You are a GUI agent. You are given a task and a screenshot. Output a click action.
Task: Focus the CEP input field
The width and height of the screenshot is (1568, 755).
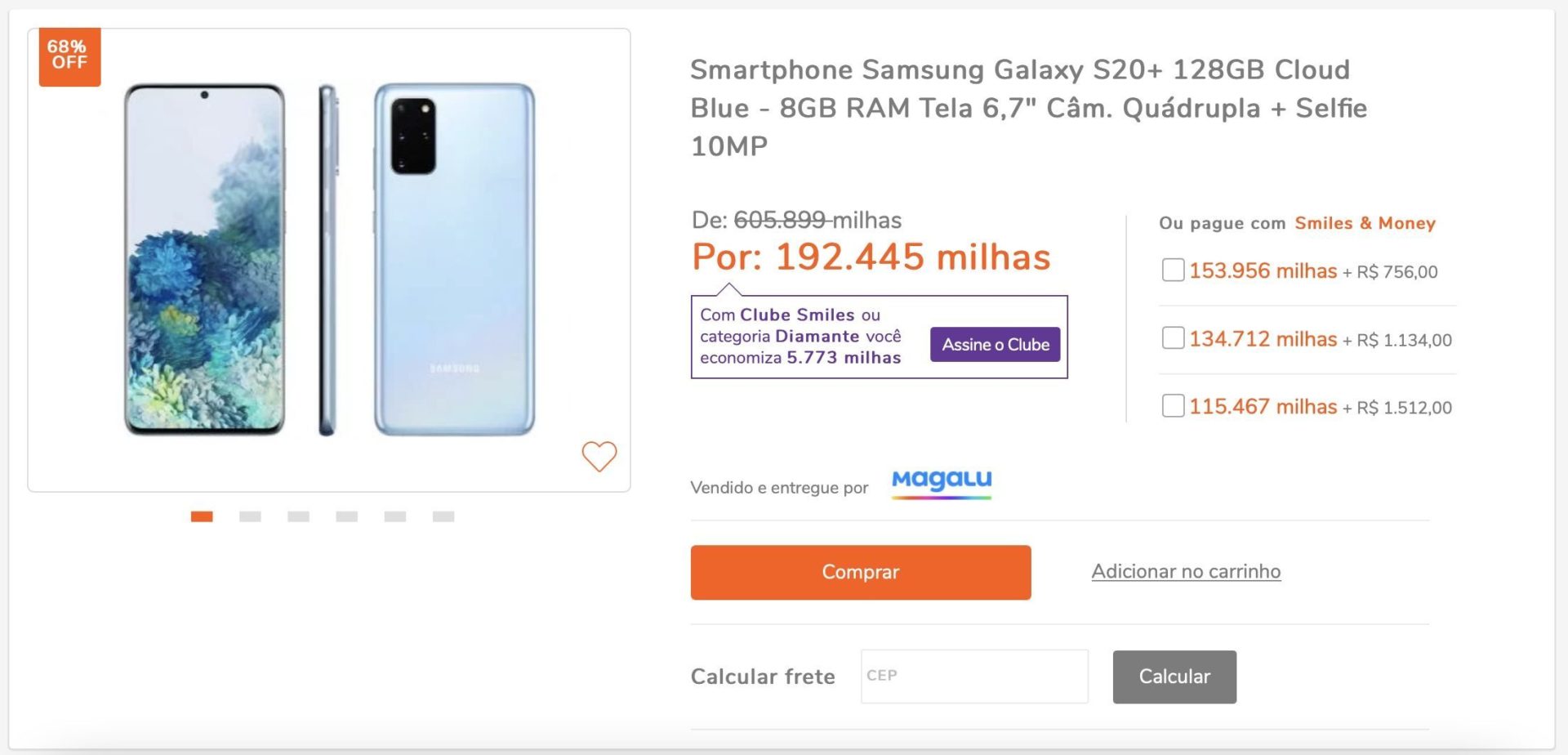(973, 676)
